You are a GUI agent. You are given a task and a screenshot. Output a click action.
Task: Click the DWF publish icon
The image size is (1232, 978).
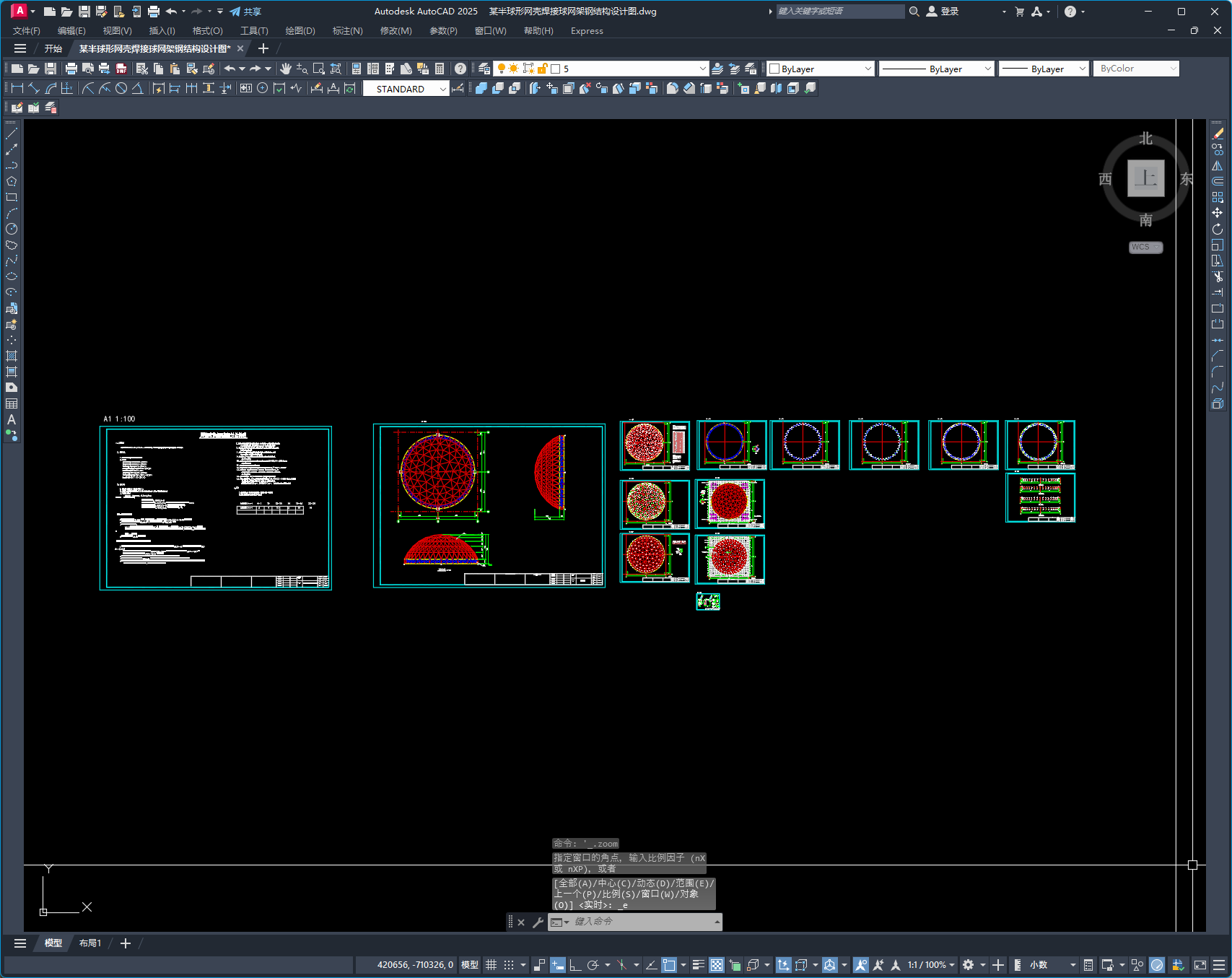click(121, 69)
